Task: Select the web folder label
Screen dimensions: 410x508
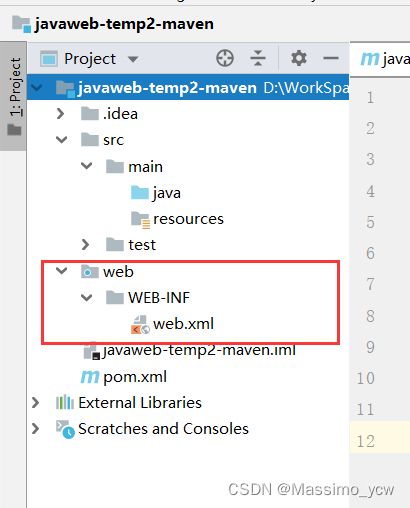Action: point(118,272)
